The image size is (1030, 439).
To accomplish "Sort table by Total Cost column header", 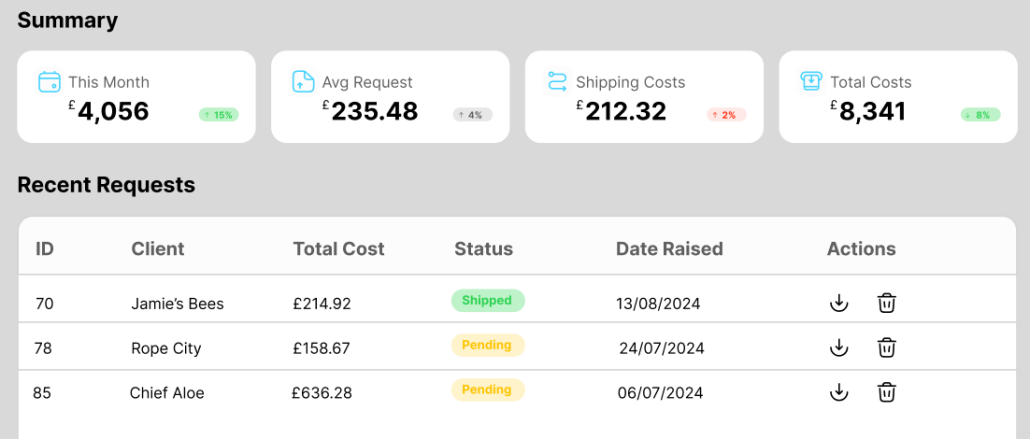I will (x=338, y=249).
